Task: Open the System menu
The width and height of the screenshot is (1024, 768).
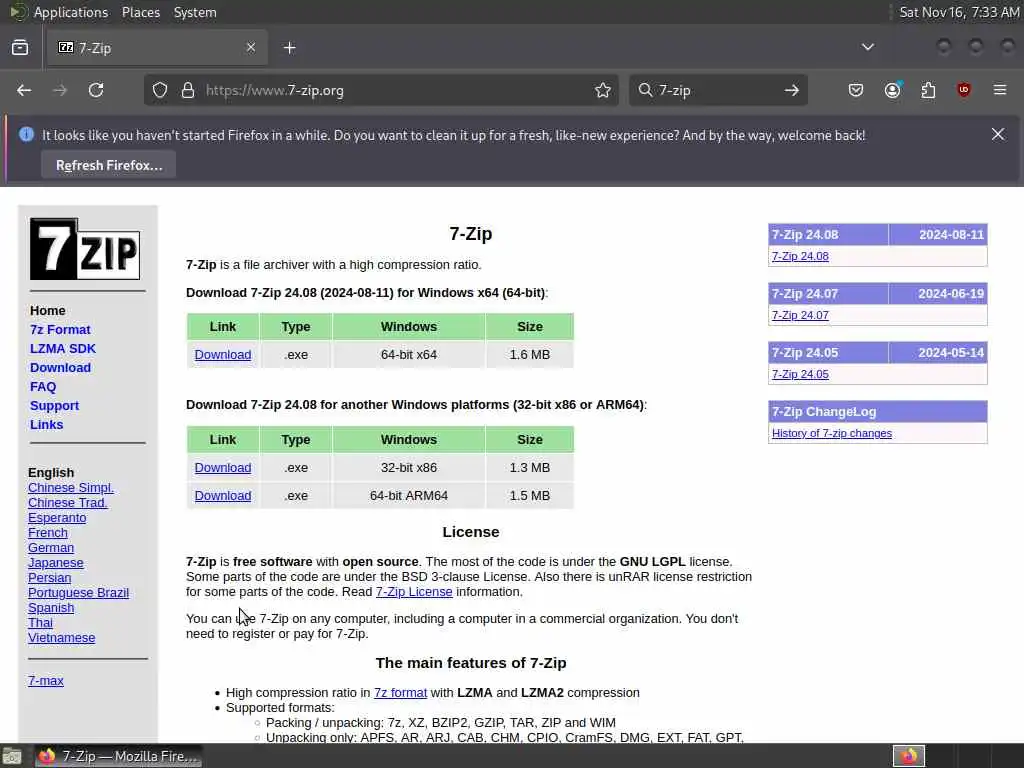Action: pos(195,12)
